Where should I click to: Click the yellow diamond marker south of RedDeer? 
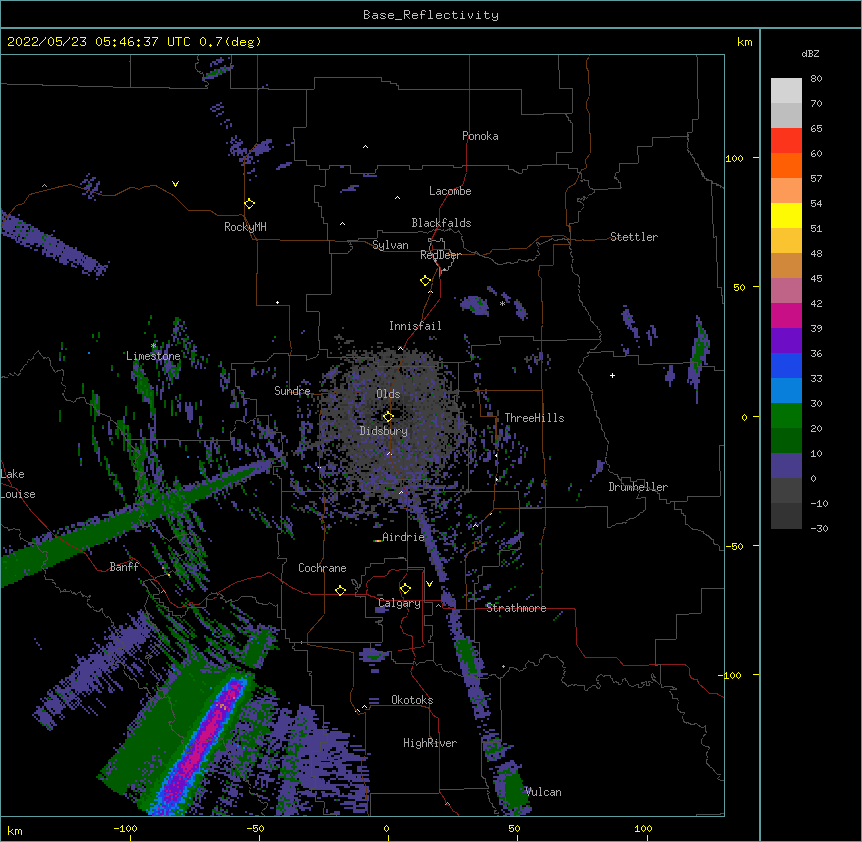coord(426,281)
